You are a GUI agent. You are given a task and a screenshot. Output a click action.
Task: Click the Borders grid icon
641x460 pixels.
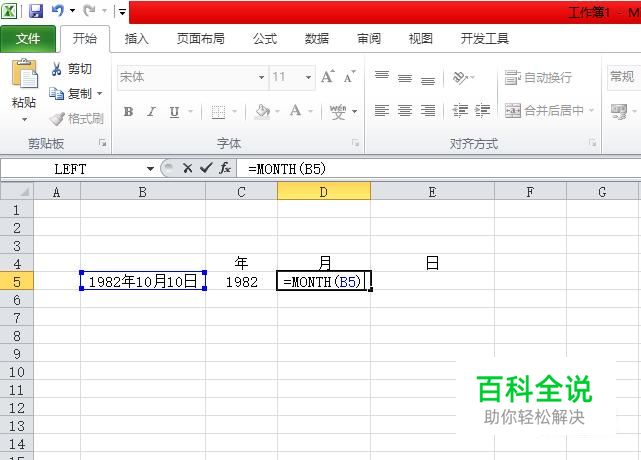[x=218, y=111]
